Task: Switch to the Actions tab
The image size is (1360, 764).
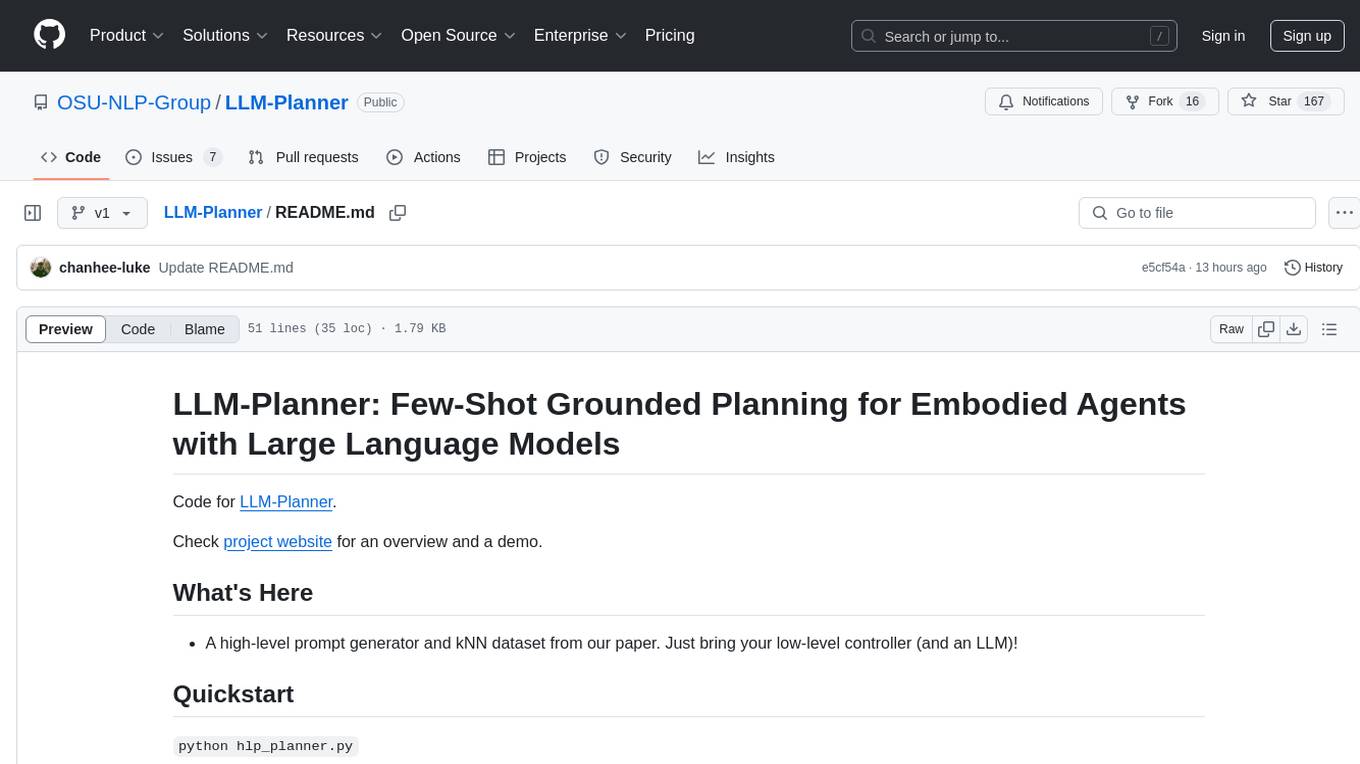Action: [x=423, y=157]
